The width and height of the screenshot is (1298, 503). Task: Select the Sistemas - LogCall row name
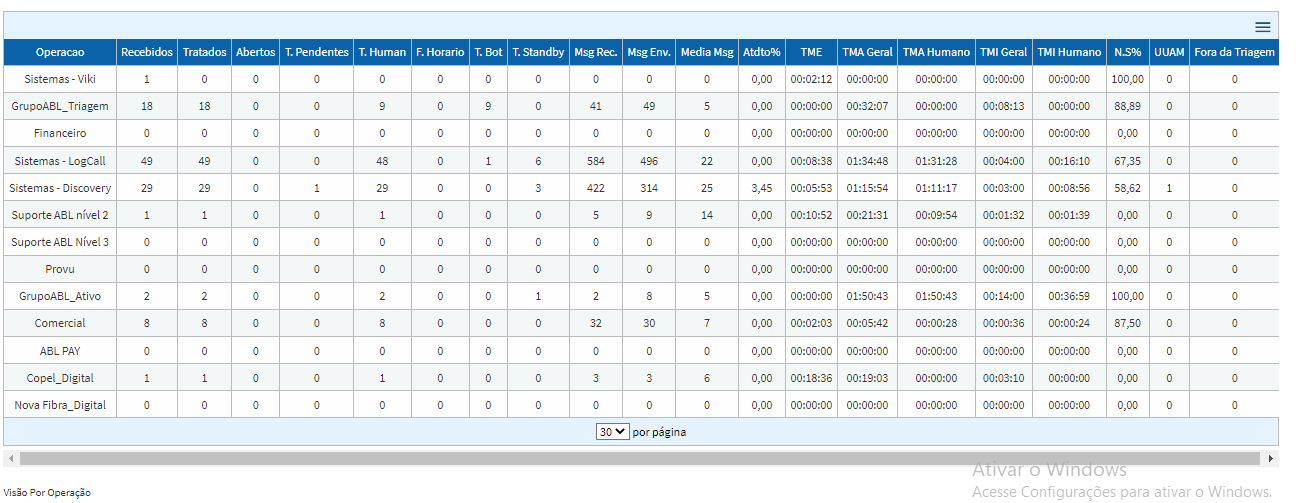(x=60, y=161)
